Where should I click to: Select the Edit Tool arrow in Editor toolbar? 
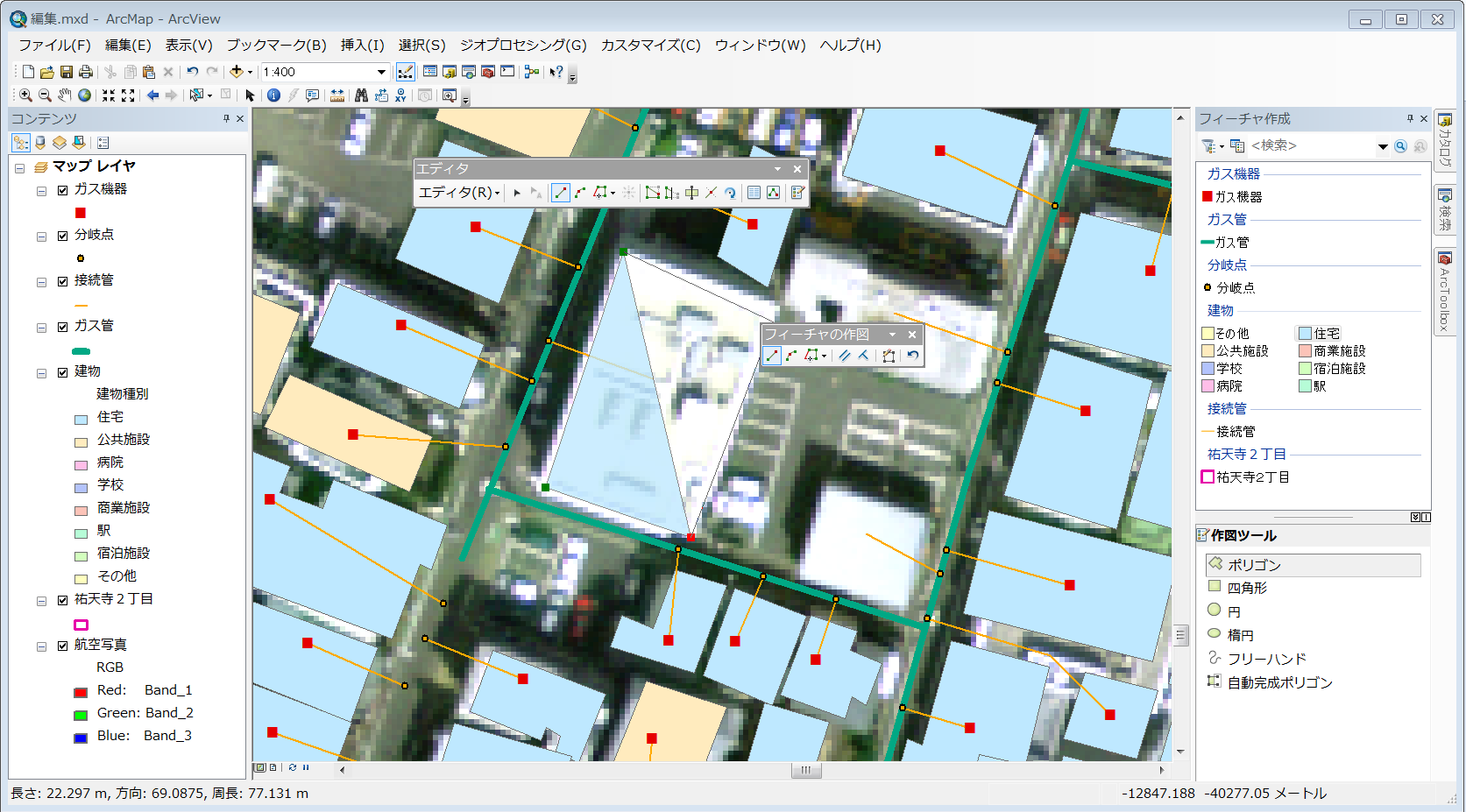[517, 193]
